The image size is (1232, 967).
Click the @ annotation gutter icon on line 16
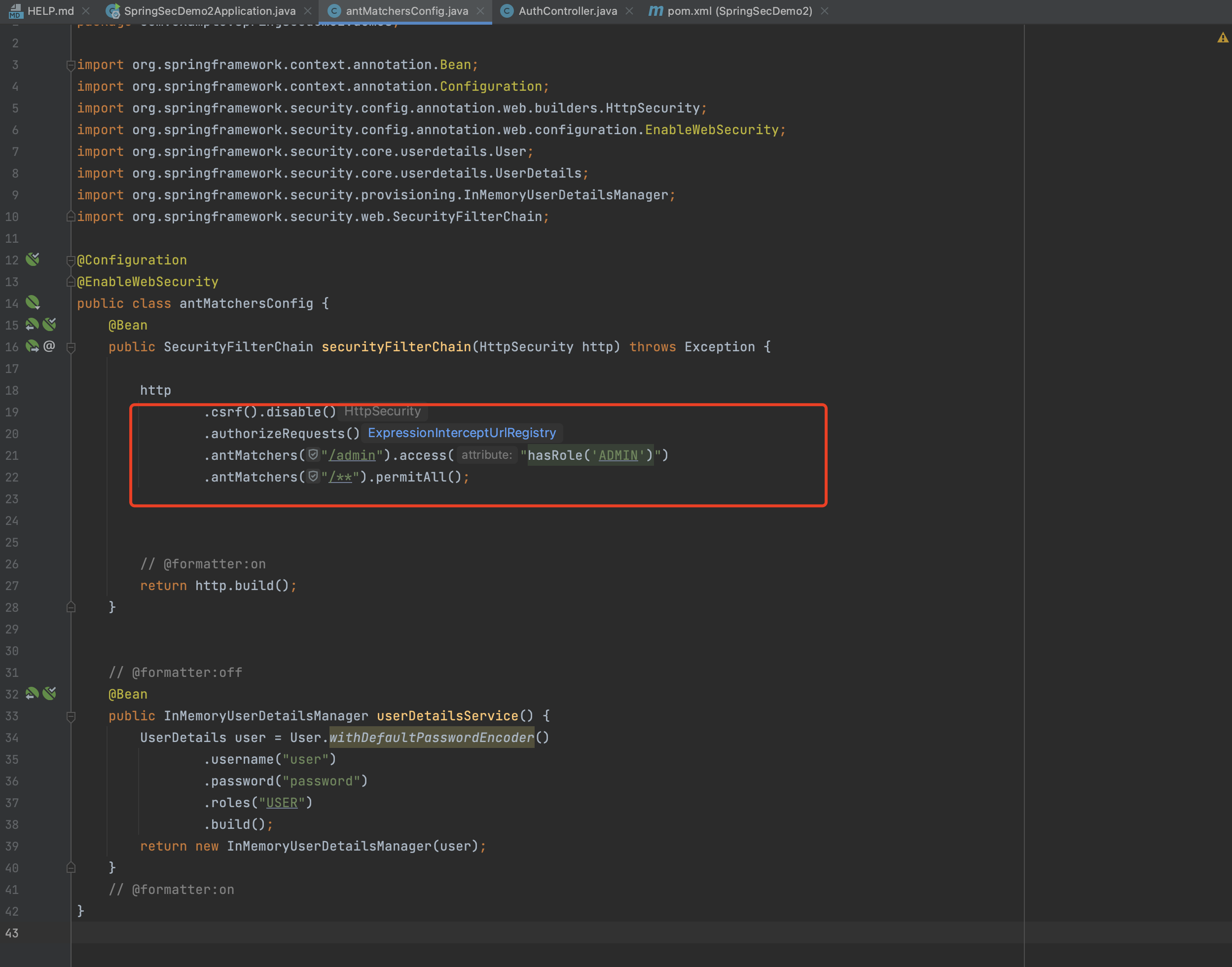(49, 346)
